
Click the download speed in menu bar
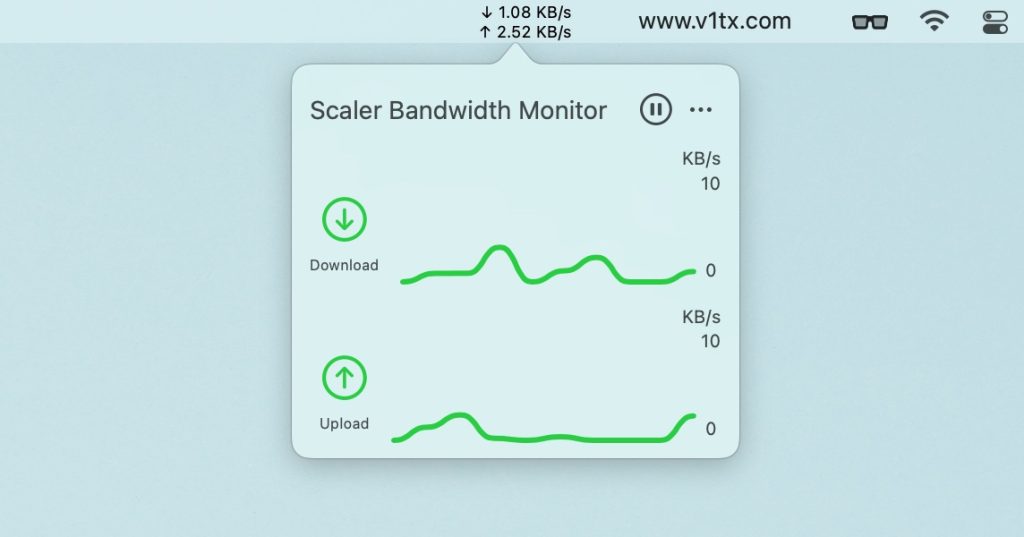click(x=526, y=12)
